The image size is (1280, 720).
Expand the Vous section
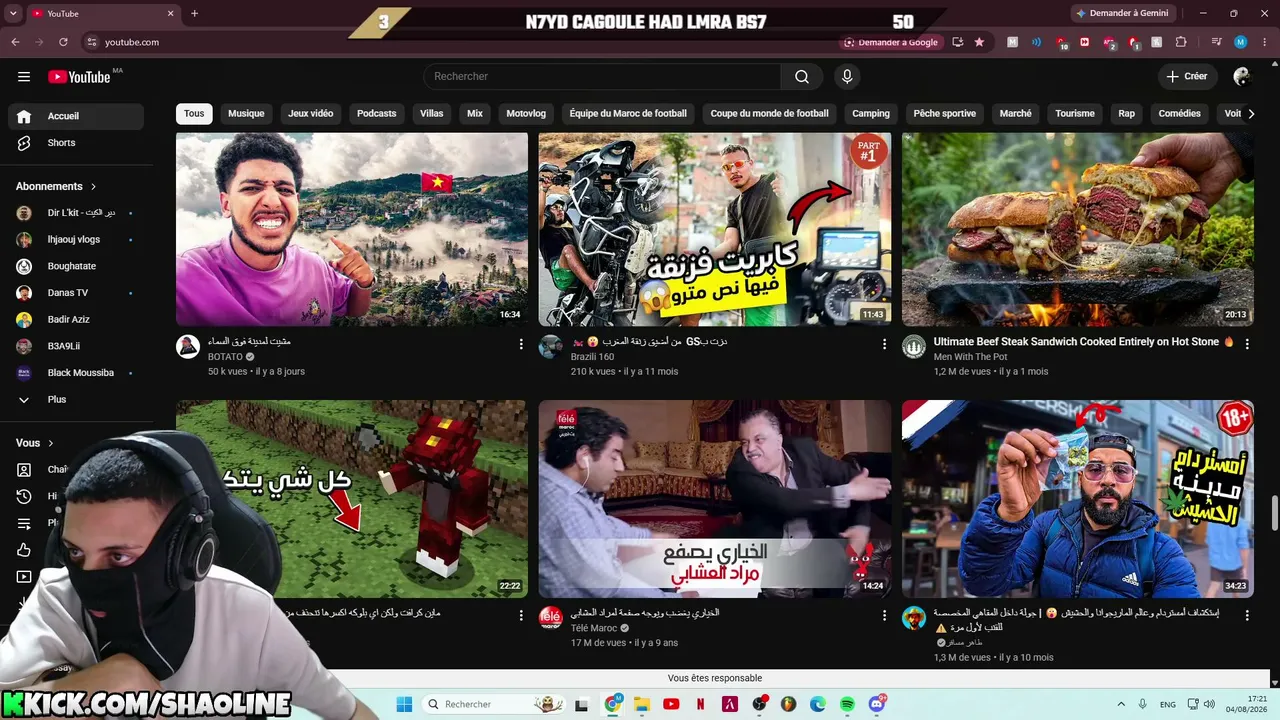click(35, 443)
